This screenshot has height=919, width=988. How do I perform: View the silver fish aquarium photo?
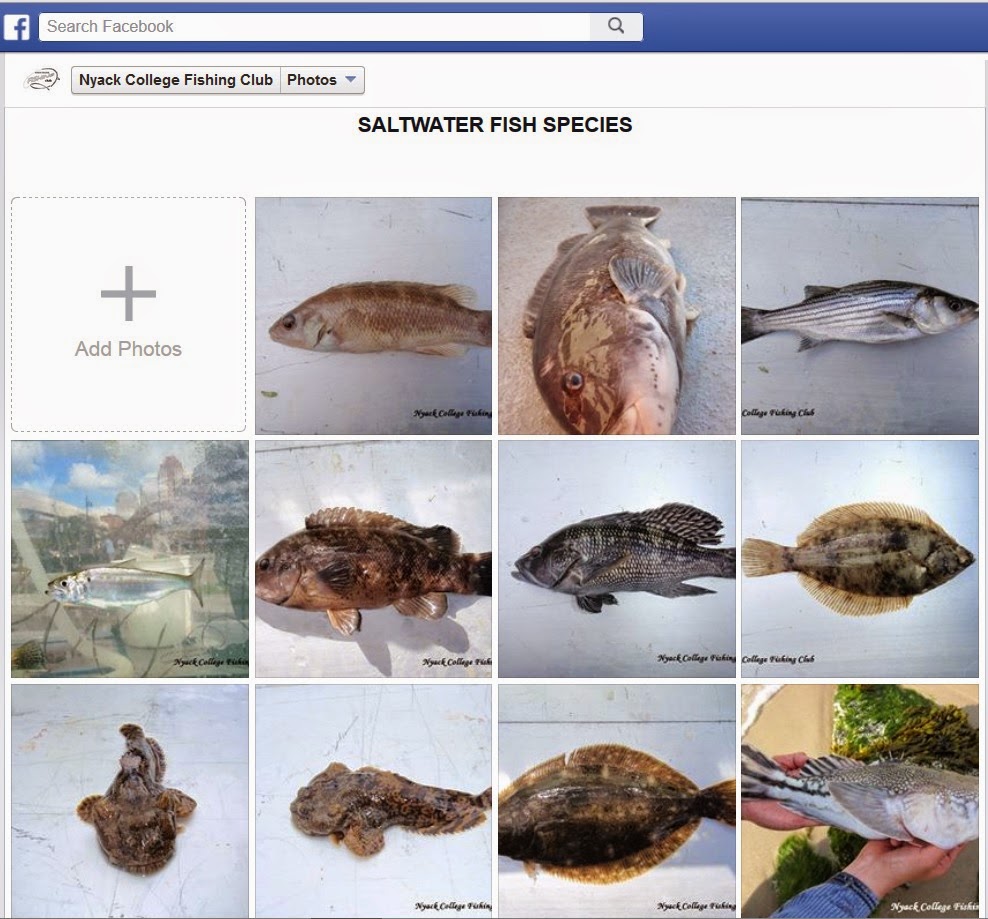click(x=128, y=558)
